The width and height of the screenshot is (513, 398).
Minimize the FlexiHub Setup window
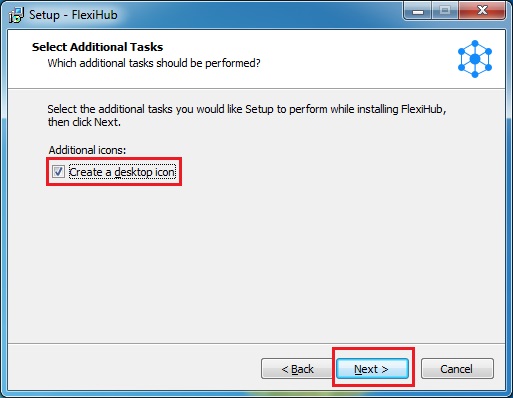tap(418, 11)
